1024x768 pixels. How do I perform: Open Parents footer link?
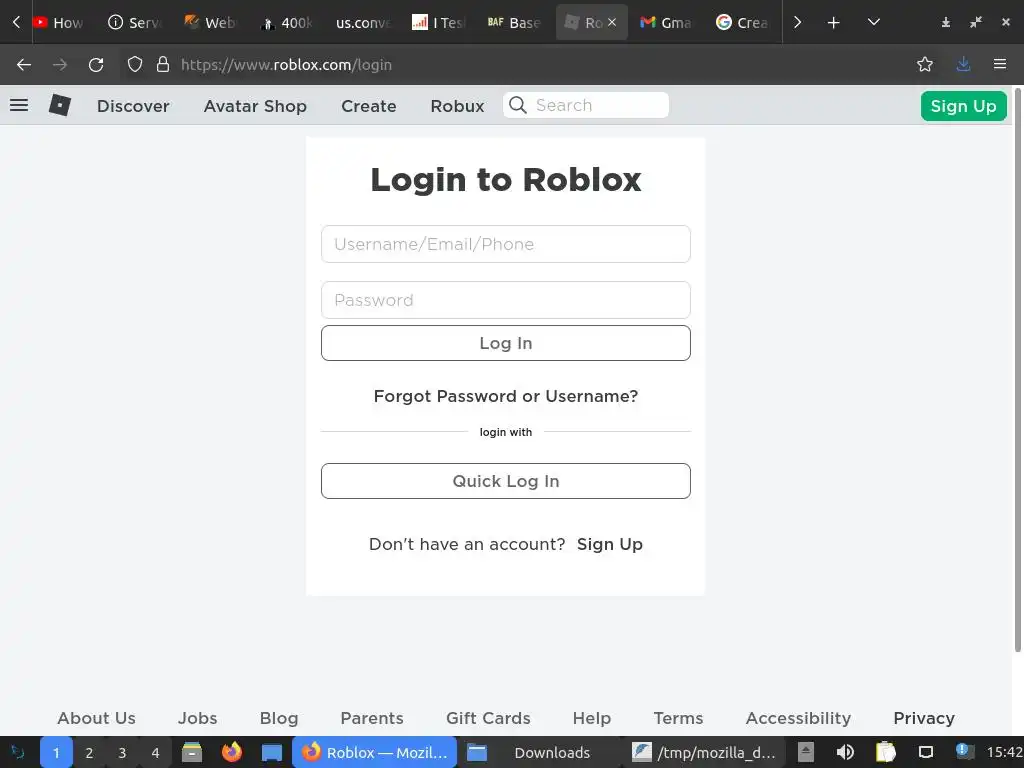point(372,718)
